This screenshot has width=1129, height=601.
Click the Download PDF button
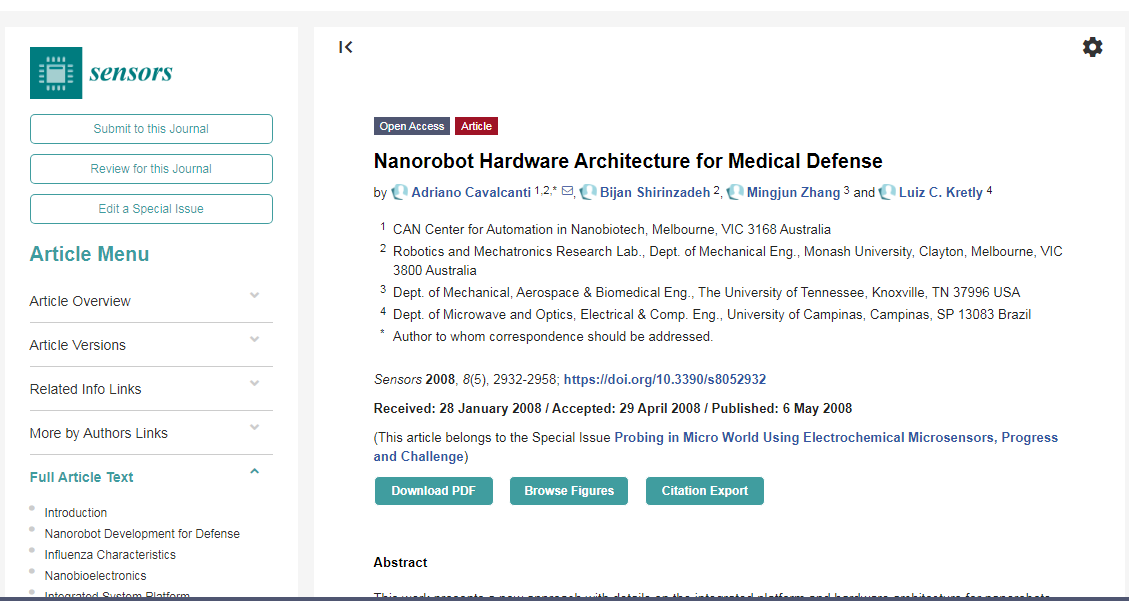pyautogui.click(x=433, y=491)
